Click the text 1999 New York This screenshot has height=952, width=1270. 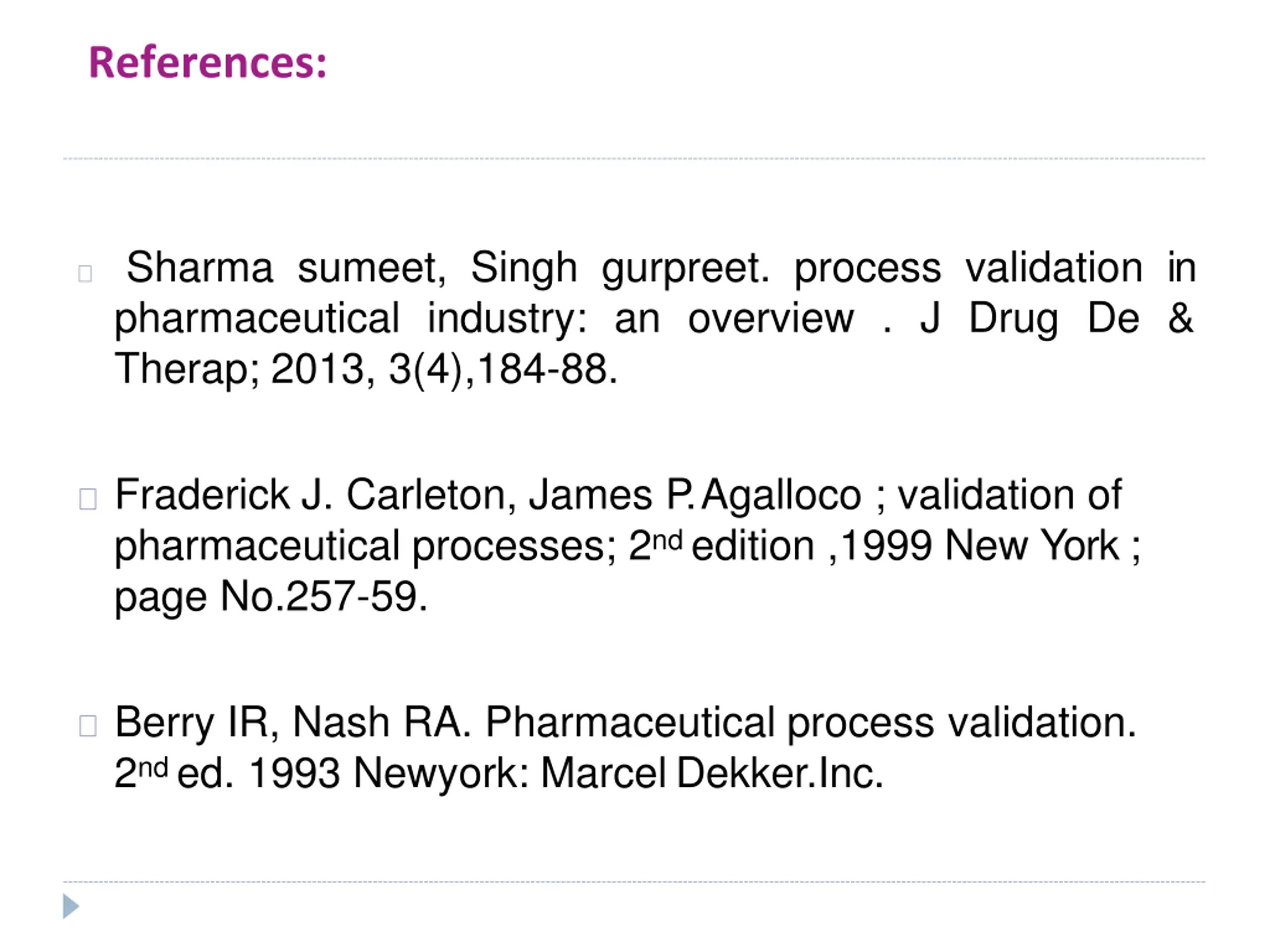pos(979,545)
